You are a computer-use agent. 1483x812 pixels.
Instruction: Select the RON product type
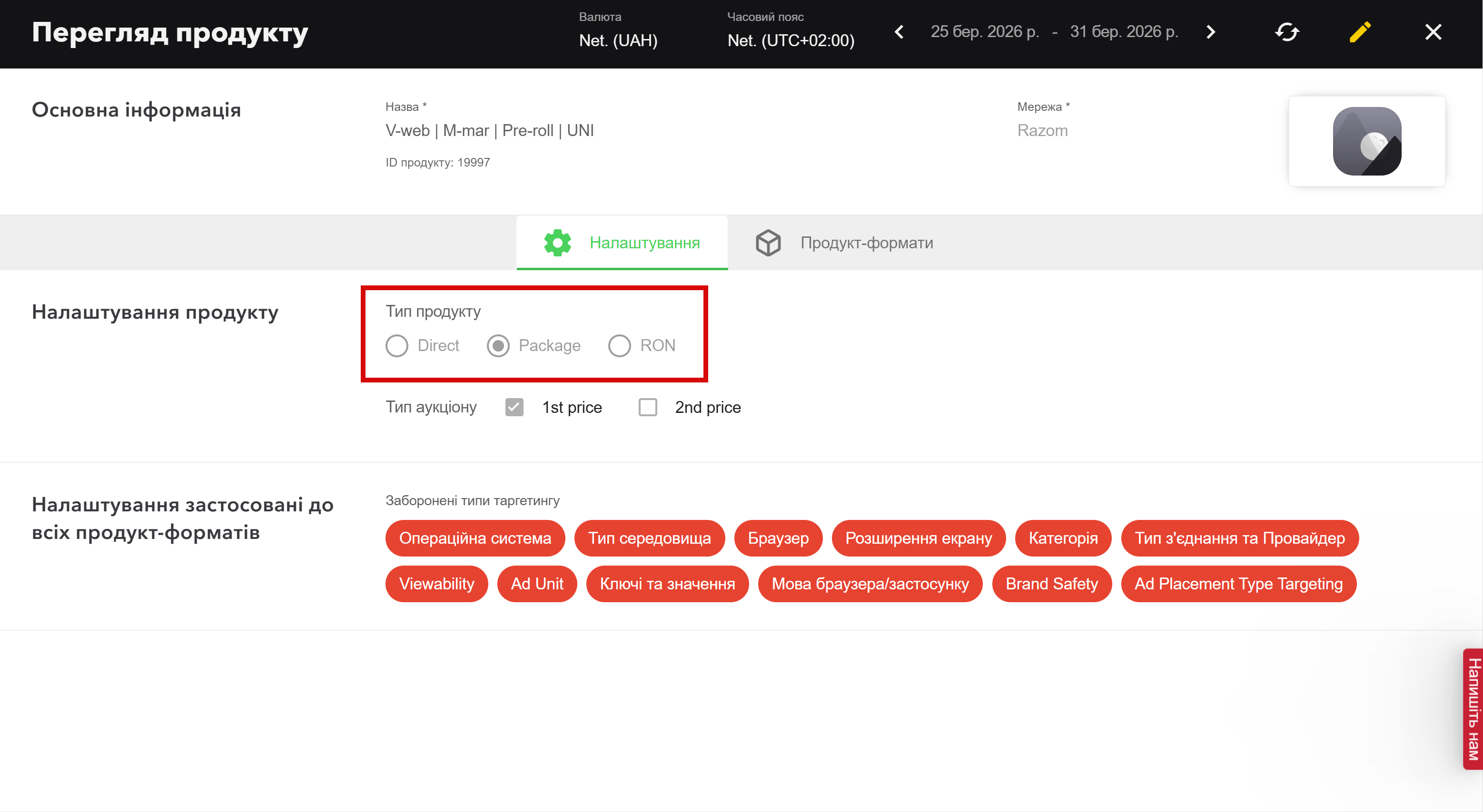point(620,346)
